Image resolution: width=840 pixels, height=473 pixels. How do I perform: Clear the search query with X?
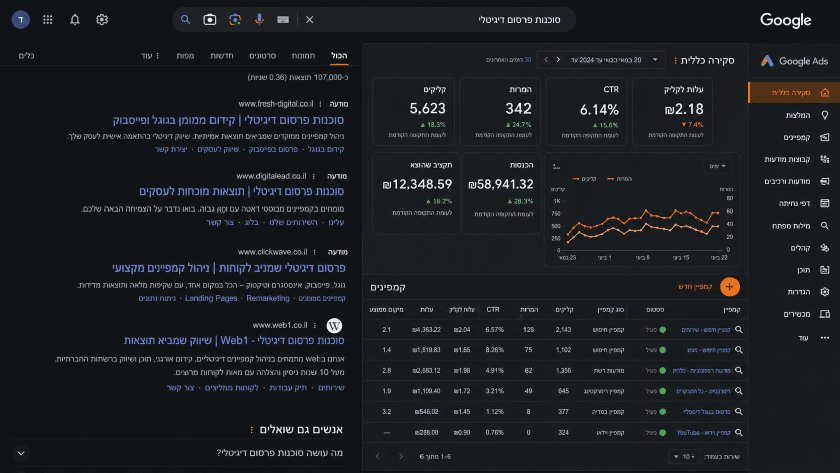click(310, 19)
